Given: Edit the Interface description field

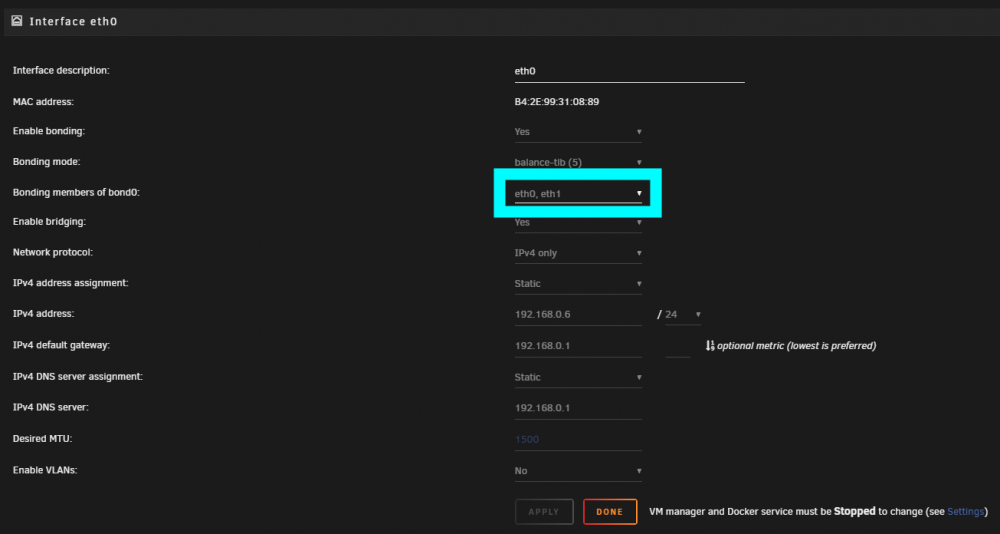Looking at the screenshot, I should click(629, 71).
